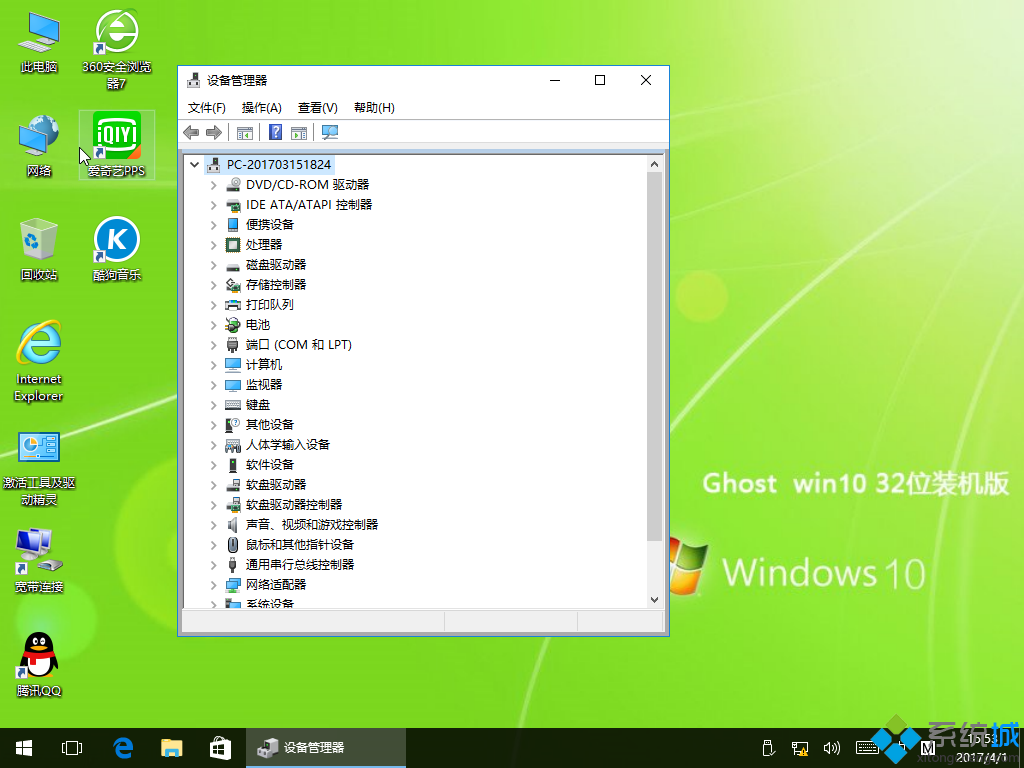Expand the 监视器 node

coord(214,385)
